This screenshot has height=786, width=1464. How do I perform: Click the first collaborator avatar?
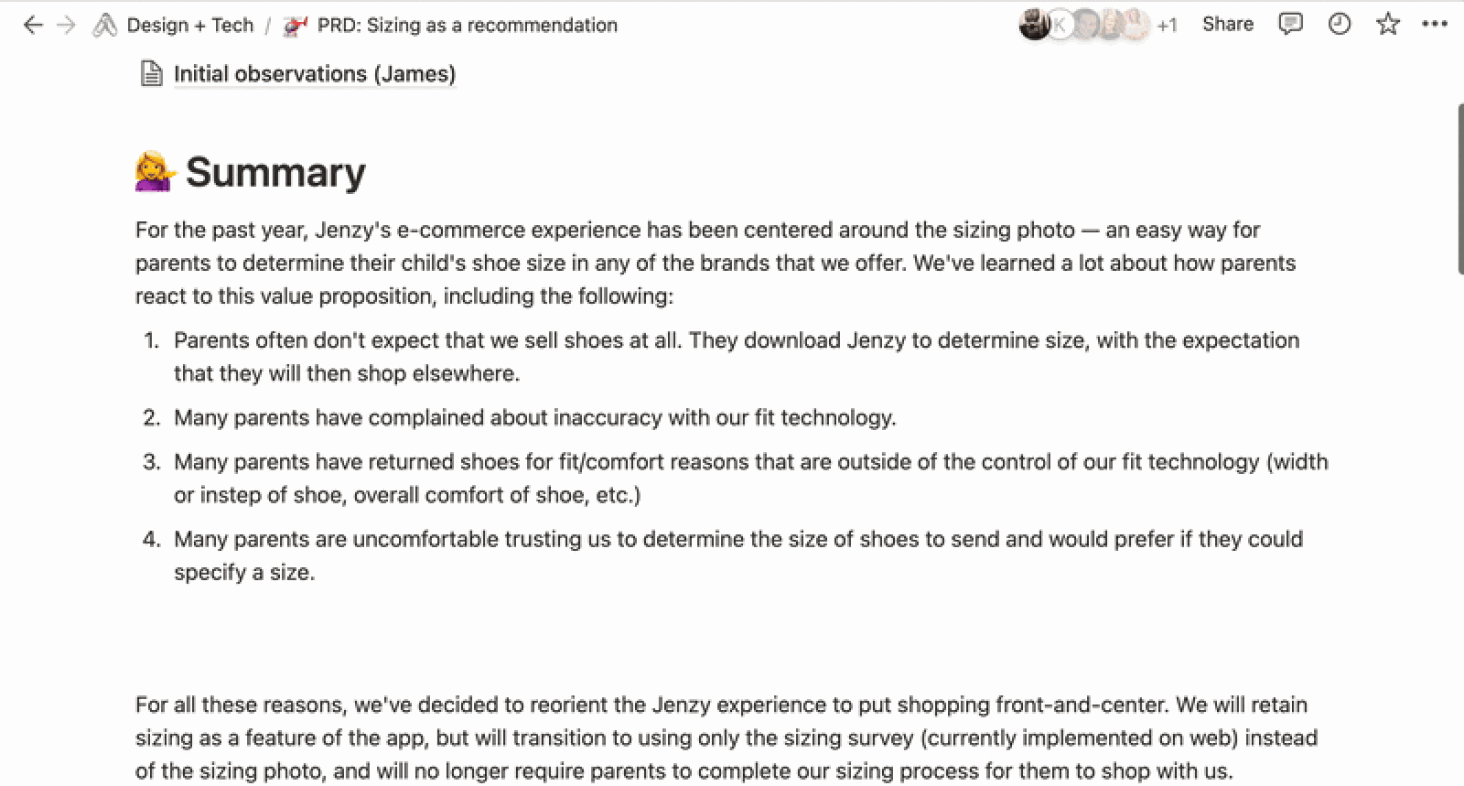1033,25
